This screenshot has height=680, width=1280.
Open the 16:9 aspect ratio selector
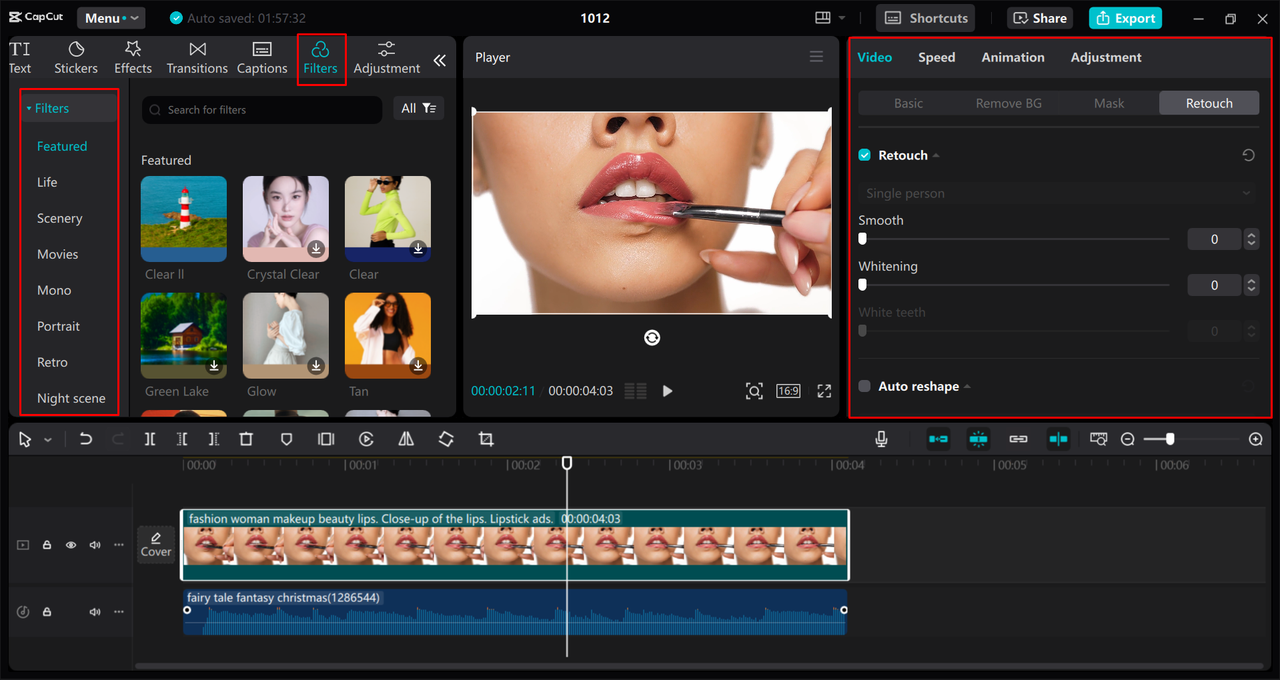[x=788, y=391]
